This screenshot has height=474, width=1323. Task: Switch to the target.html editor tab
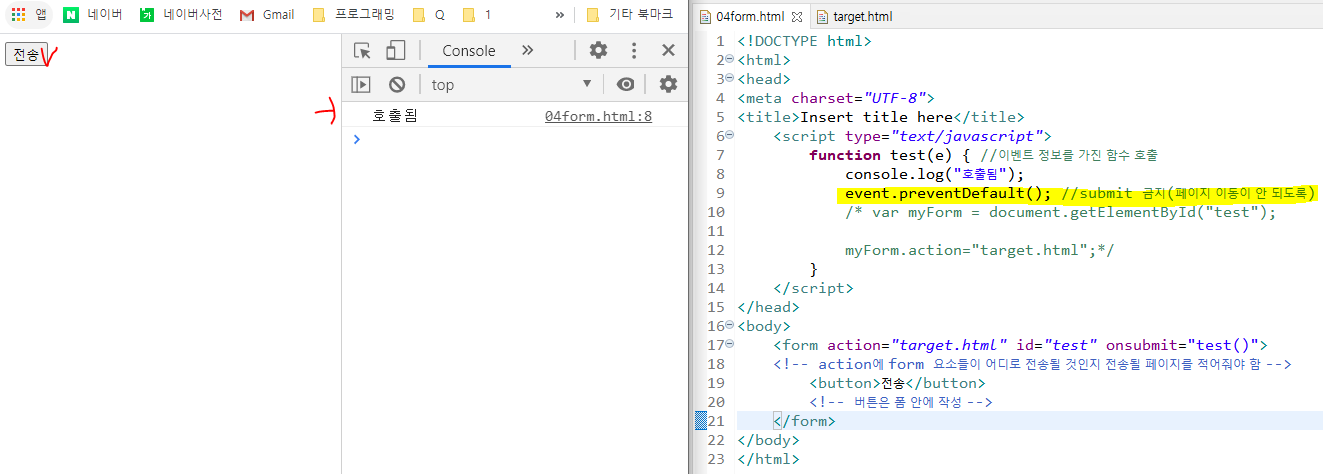pyautogui.click(x=853, y=17)
